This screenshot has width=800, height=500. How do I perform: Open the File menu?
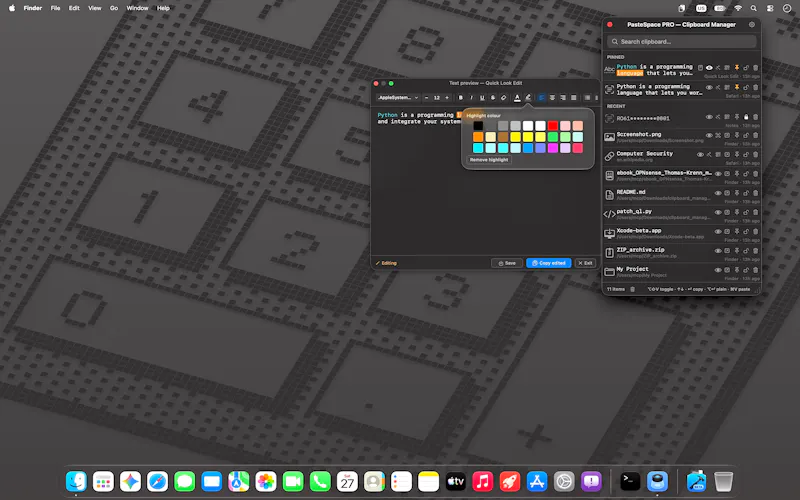[55, 8]
